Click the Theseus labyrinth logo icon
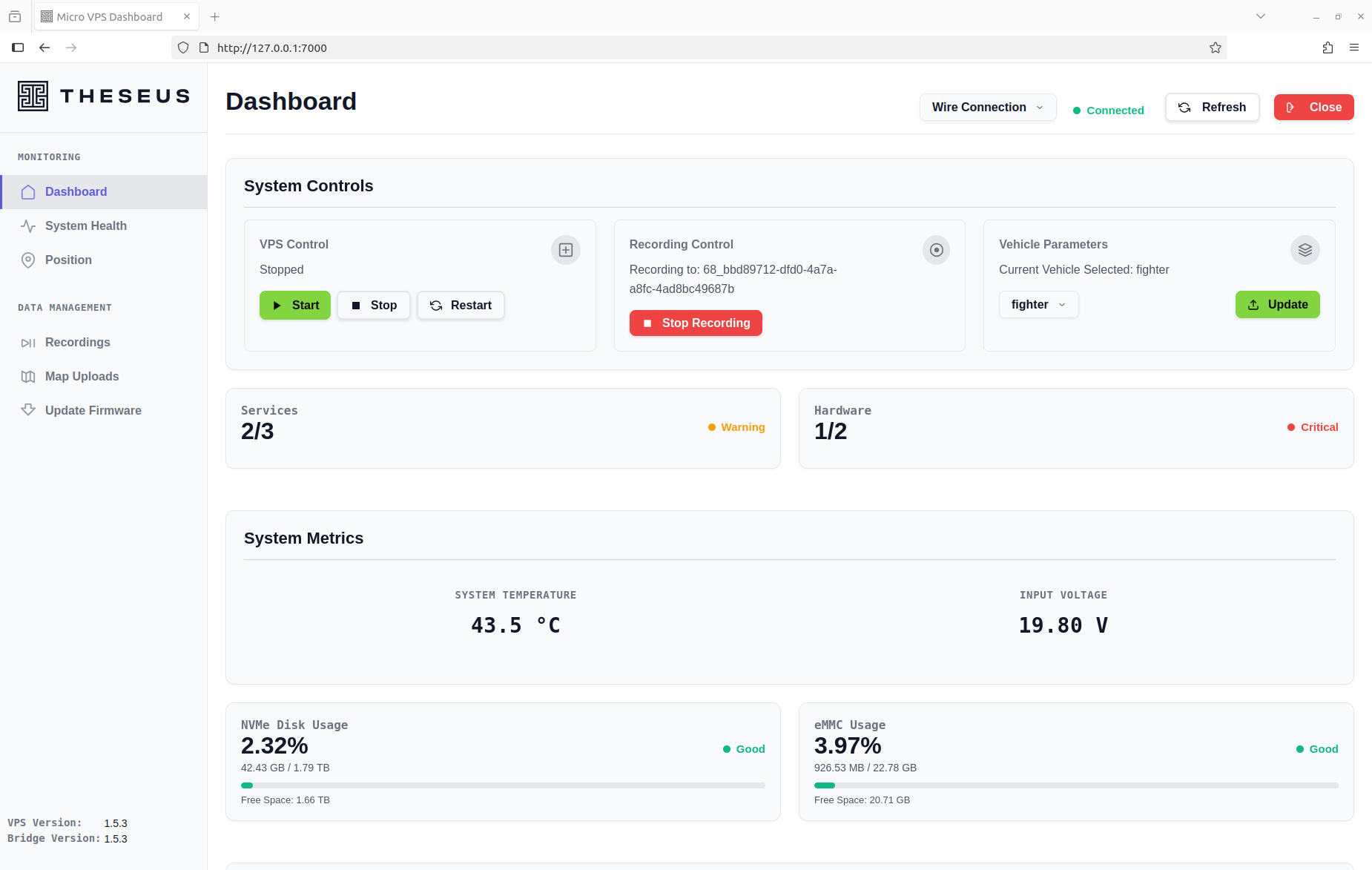 pyautogui.click(x=33, y=96)
